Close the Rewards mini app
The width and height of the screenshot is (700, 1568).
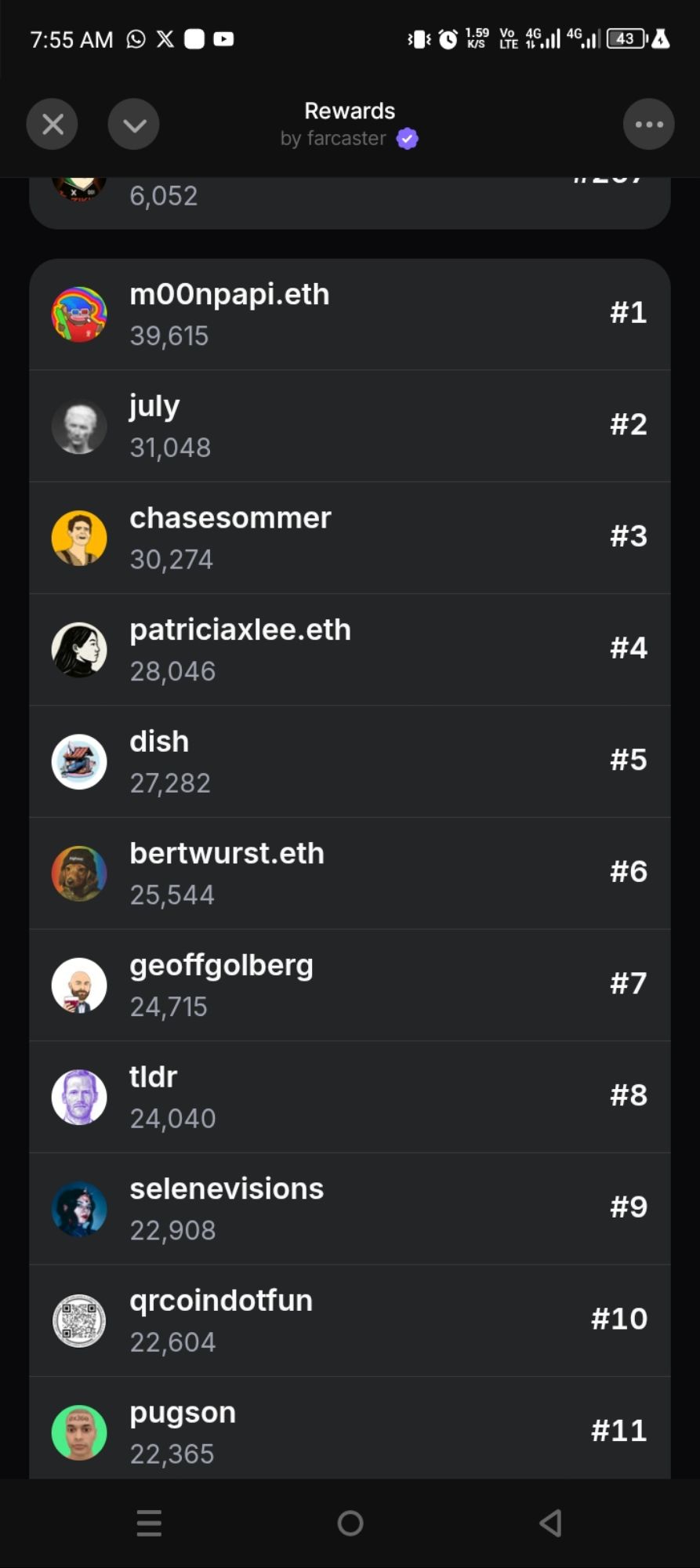click(x=53, y=124)
